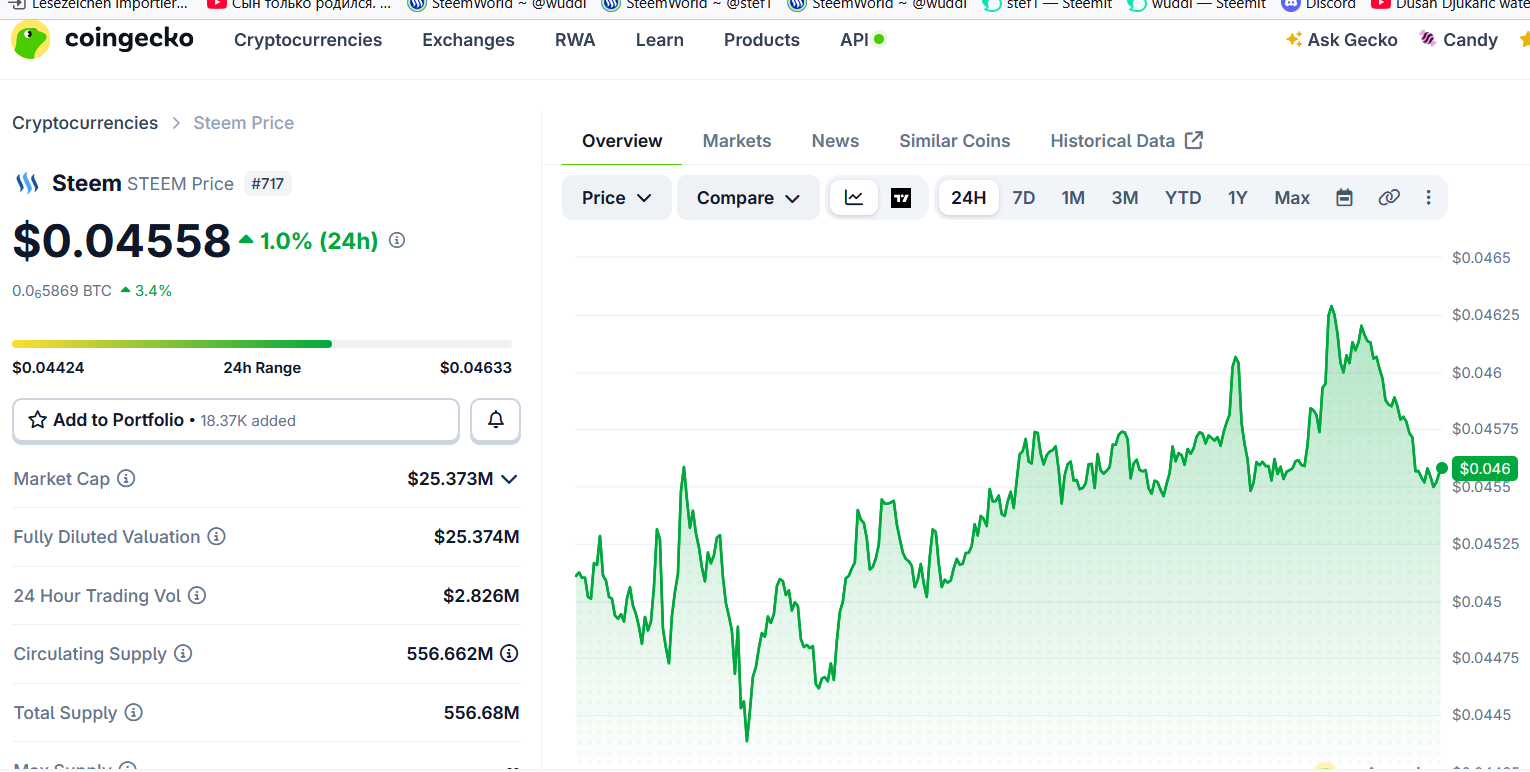Screen dimensions: 1530x772
Task: Click the coingecko wordmark text
Action: coord(129,40)
